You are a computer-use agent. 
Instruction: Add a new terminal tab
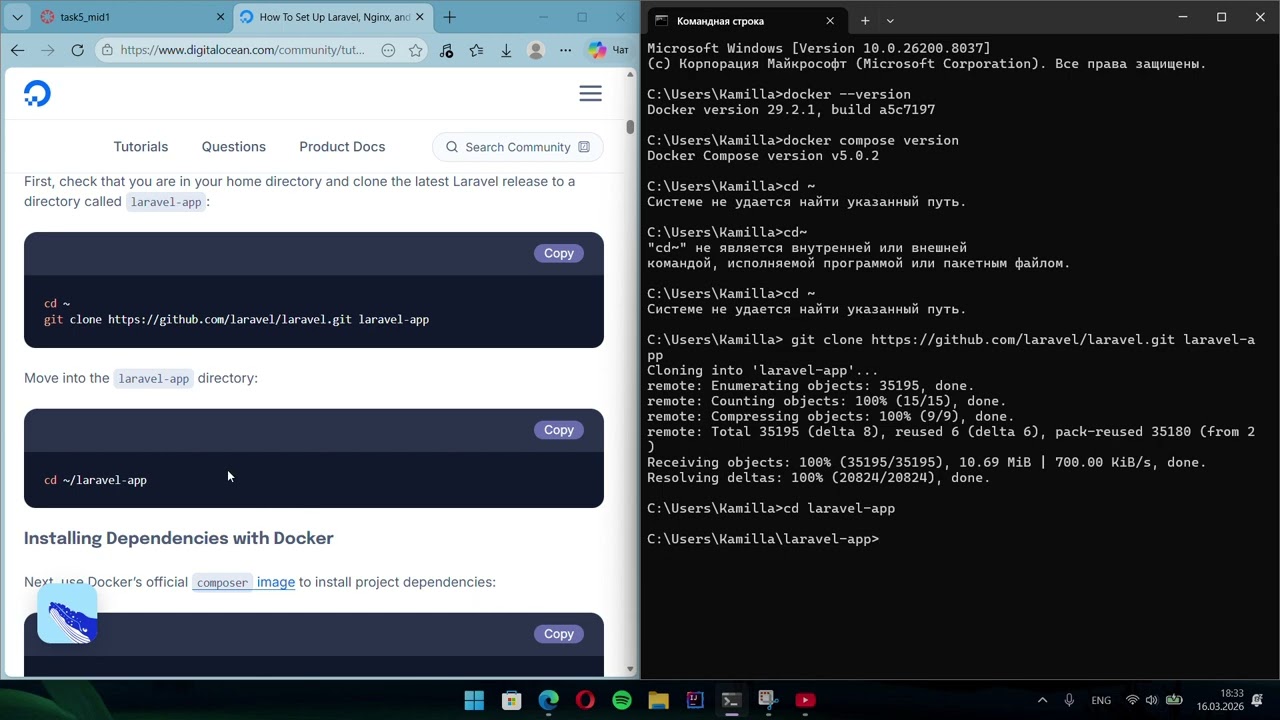click(865, 20)
